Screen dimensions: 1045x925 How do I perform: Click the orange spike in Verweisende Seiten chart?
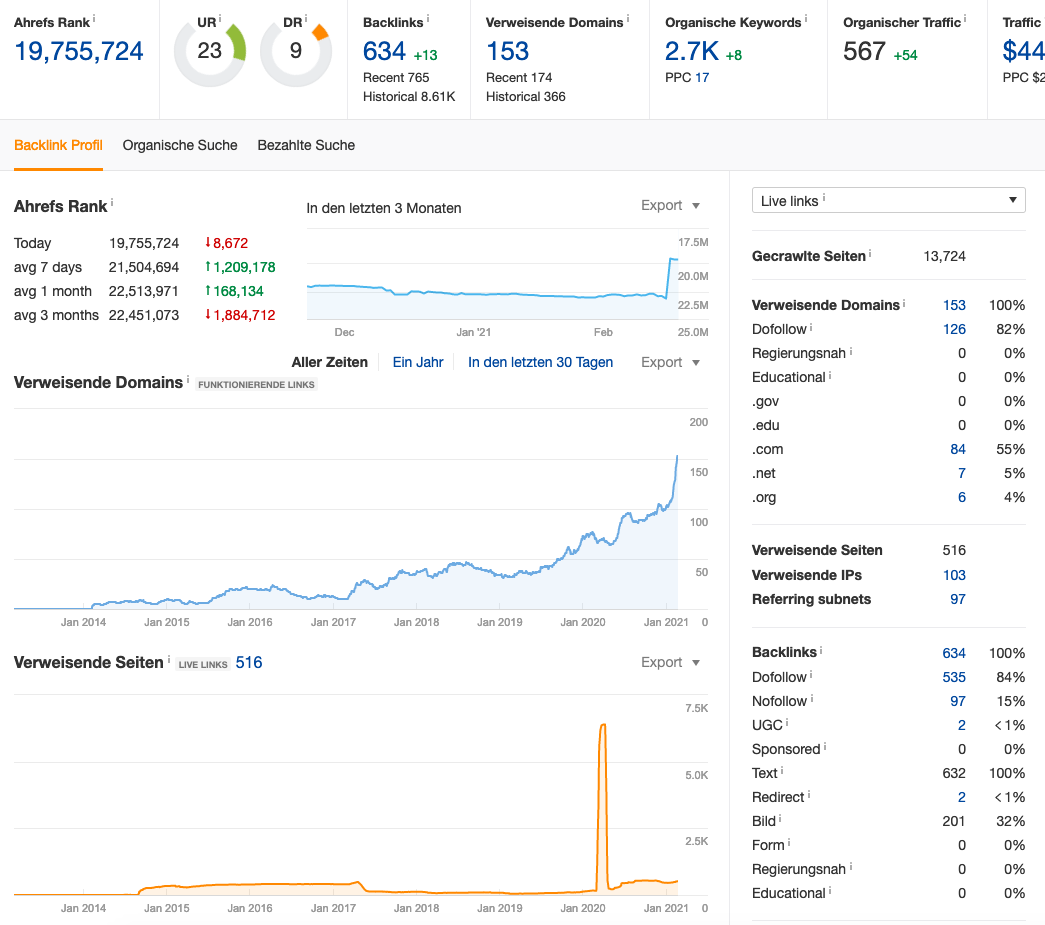click(602, 760)
